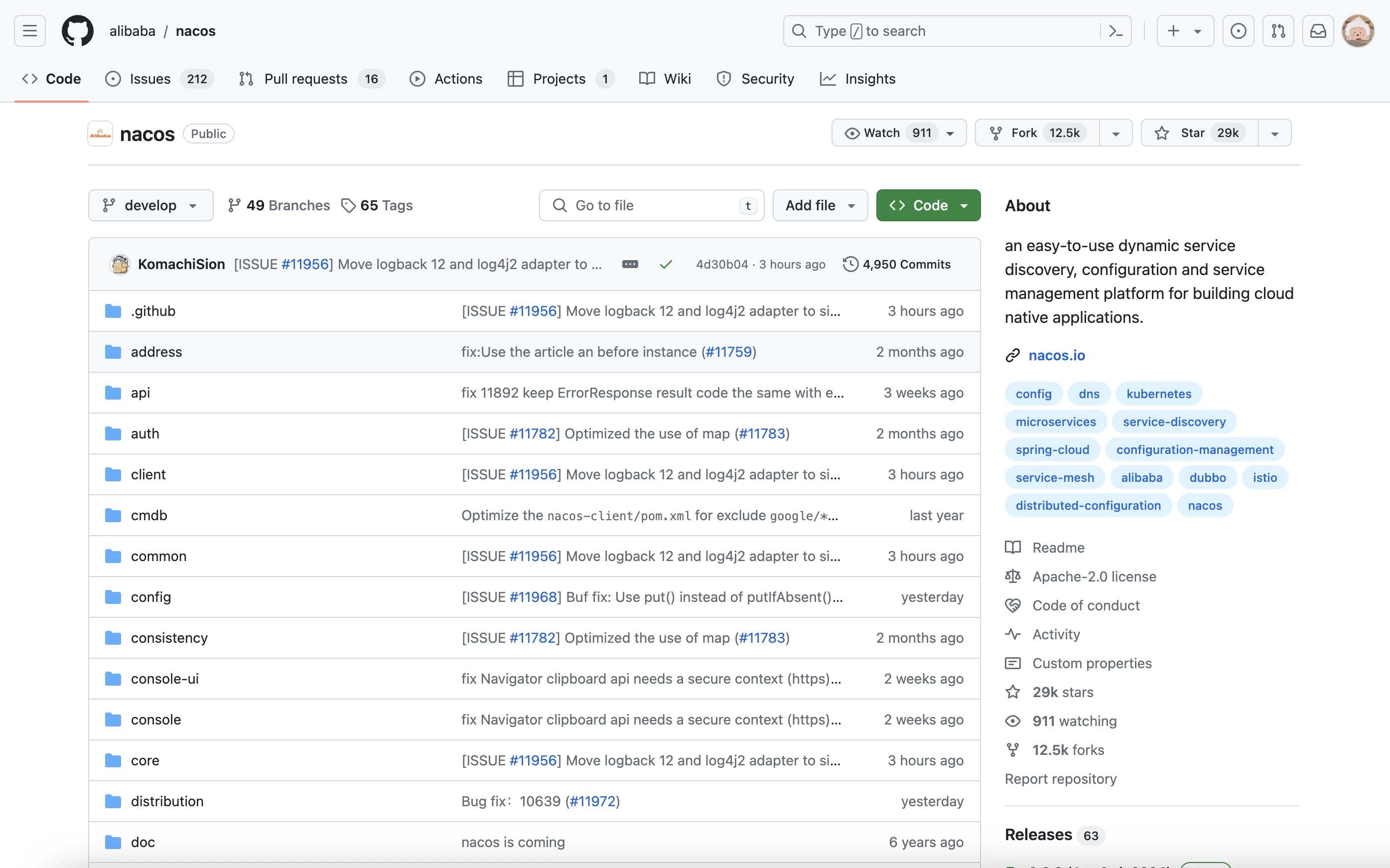Click the Activity pulse icon
The image size is (1390, 868).
(1013, 634)
